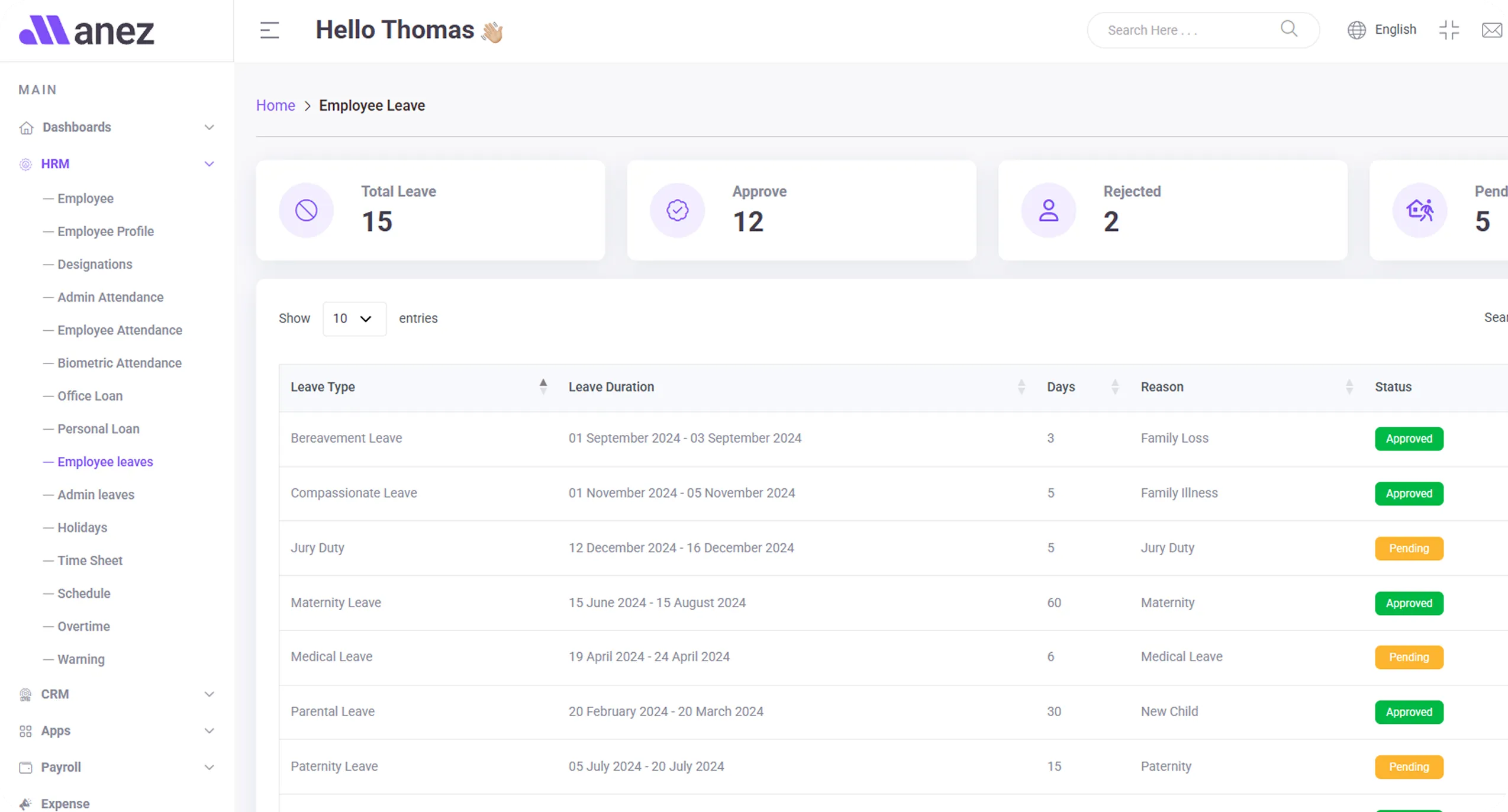Toggle sidebar with hamburger menu icon
Viewport: 1508px width, 812px height.
269,30
